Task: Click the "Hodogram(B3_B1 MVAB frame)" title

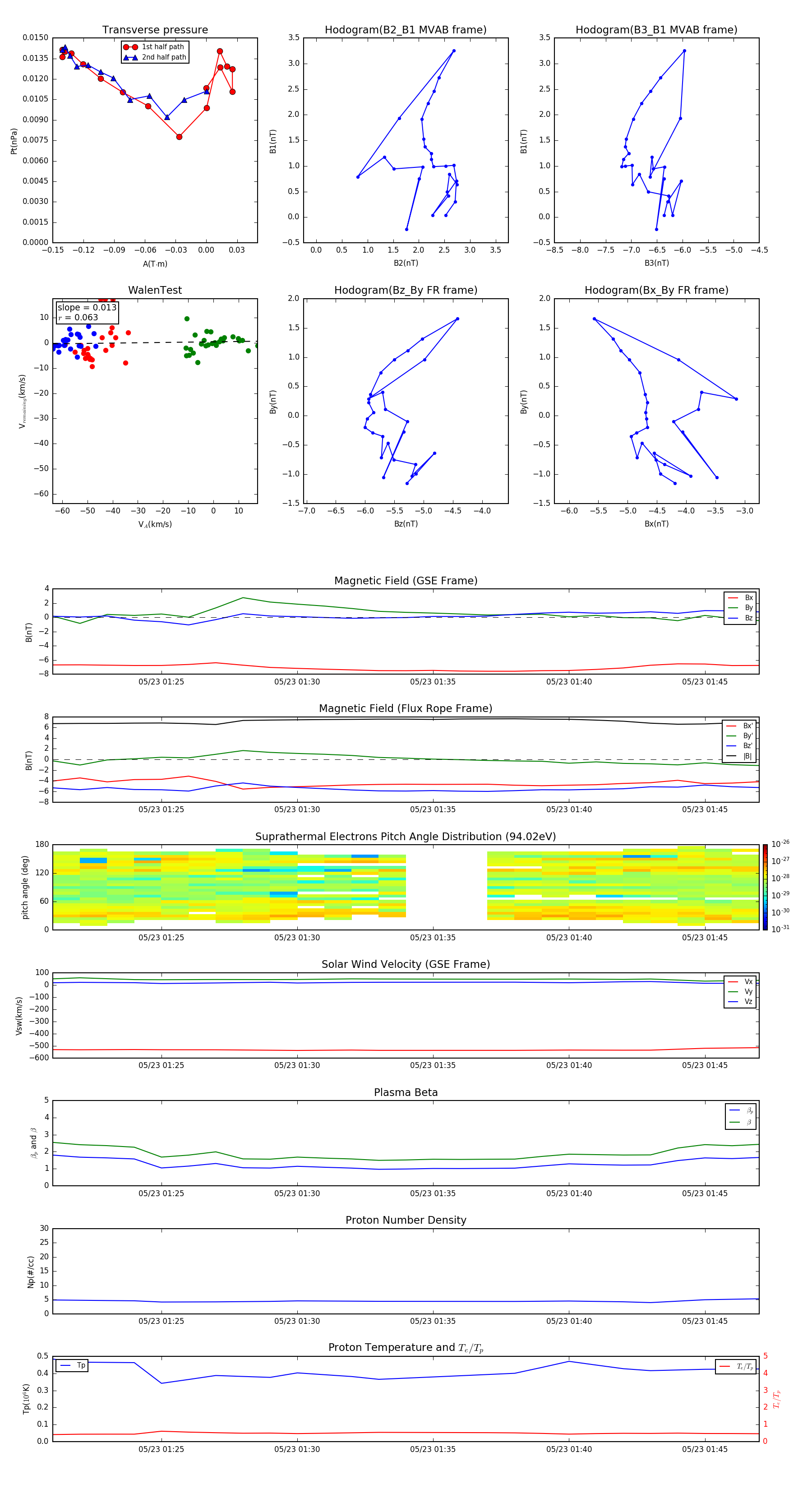Action: pos(656,30)
